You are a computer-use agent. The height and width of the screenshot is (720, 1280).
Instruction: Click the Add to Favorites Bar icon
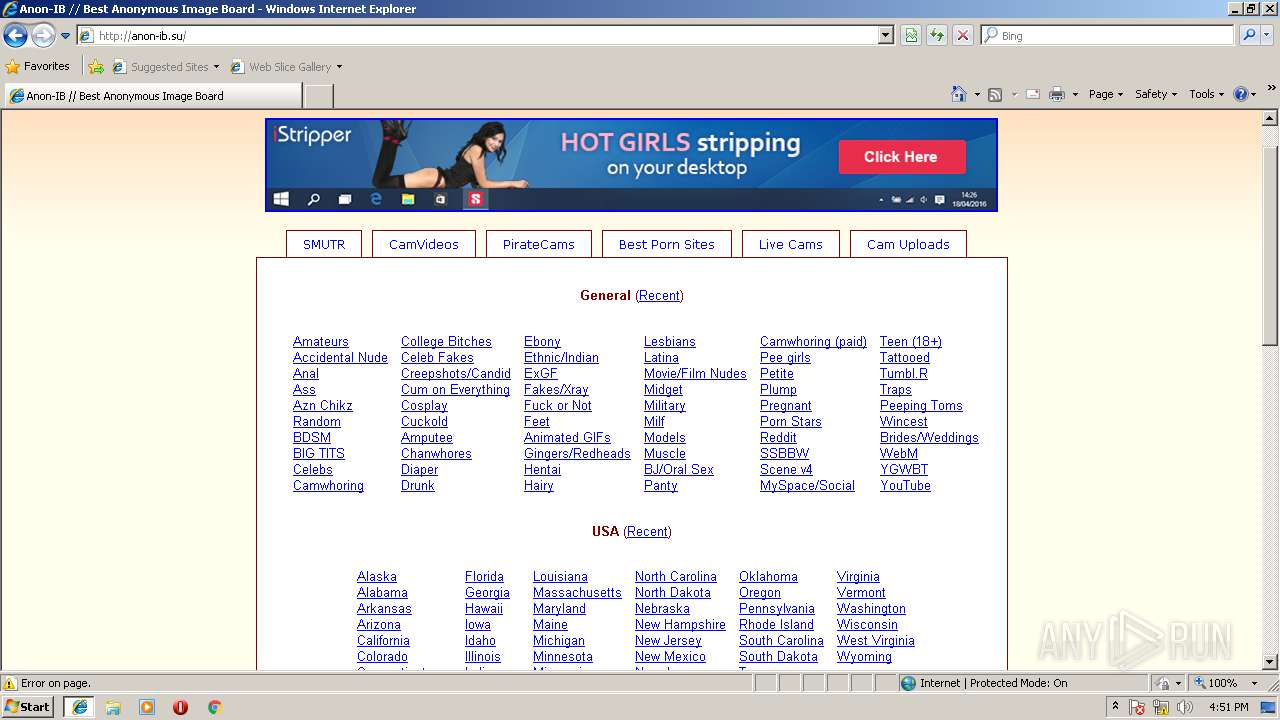[96, 67]
